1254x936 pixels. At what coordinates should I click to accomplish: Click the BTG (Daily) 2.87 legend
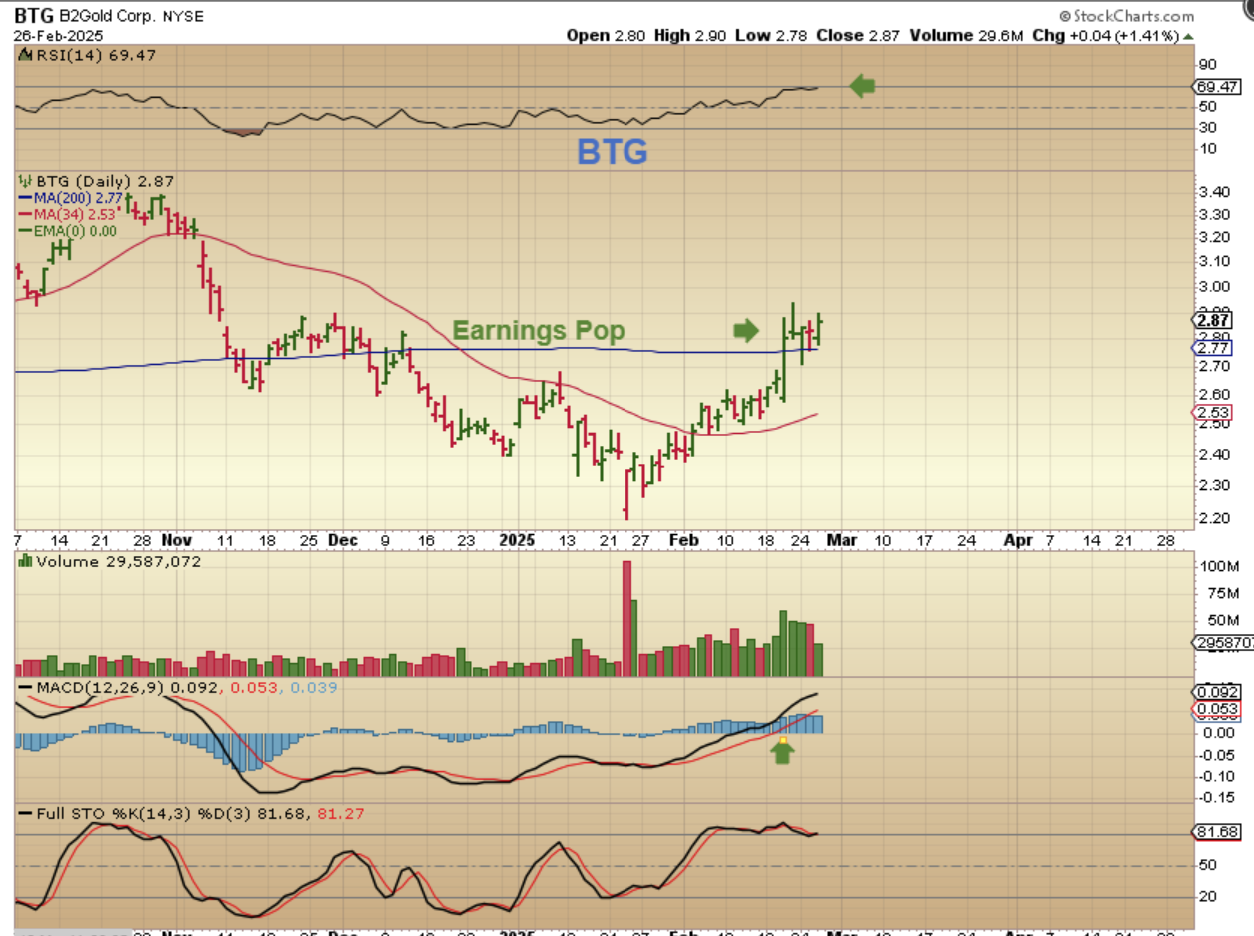(x=104, y=182)
